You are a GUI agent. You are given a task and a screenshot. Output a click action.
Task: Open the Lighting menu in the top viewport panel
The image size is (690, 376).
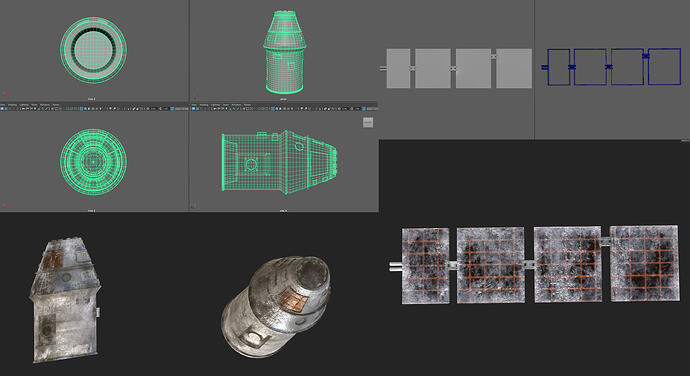tap(24, 105)
